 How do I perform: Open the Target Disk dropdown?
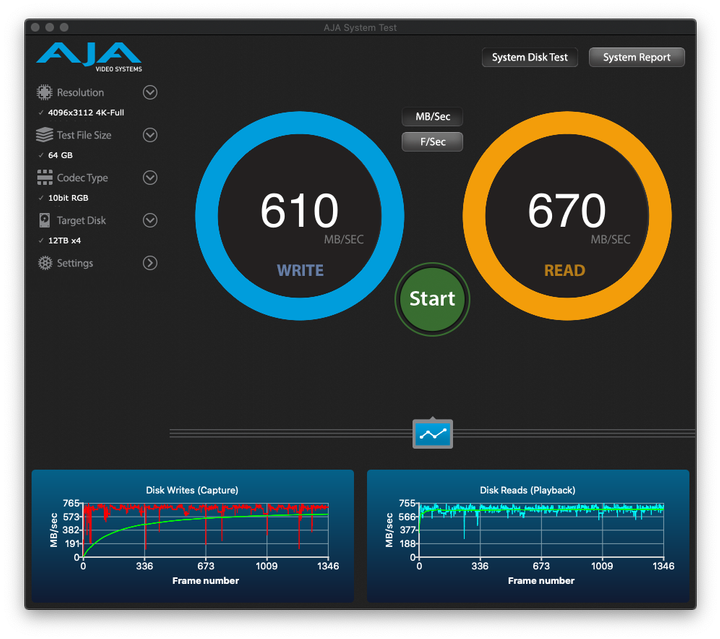click(150, 220)
